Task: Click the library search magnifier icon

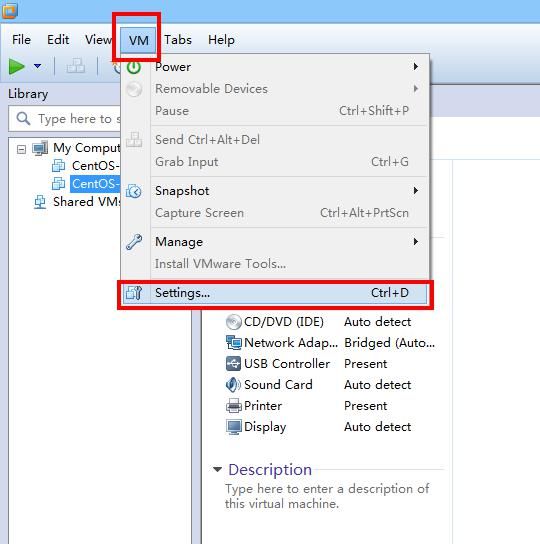Action: pos(23,119)
